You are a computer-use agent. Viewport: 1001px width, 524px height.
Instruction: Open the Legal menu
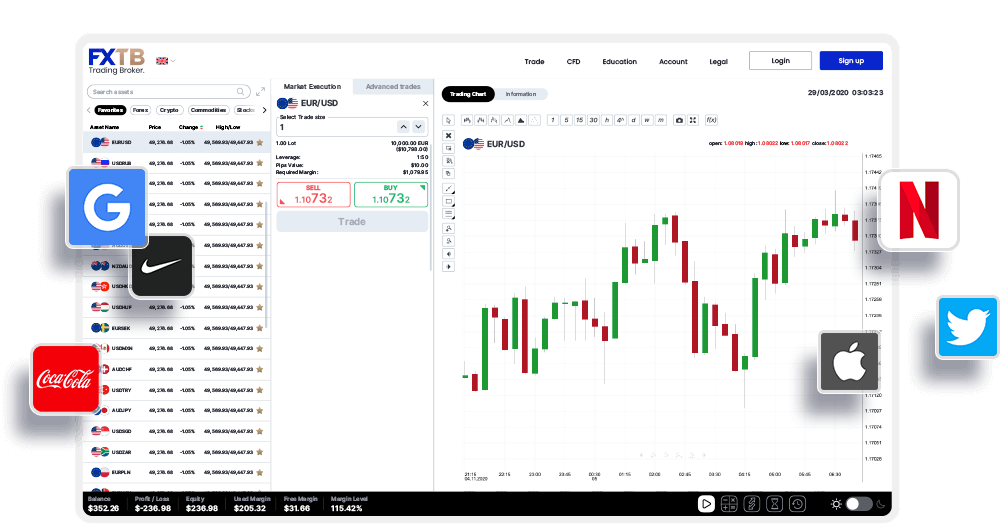718,62
